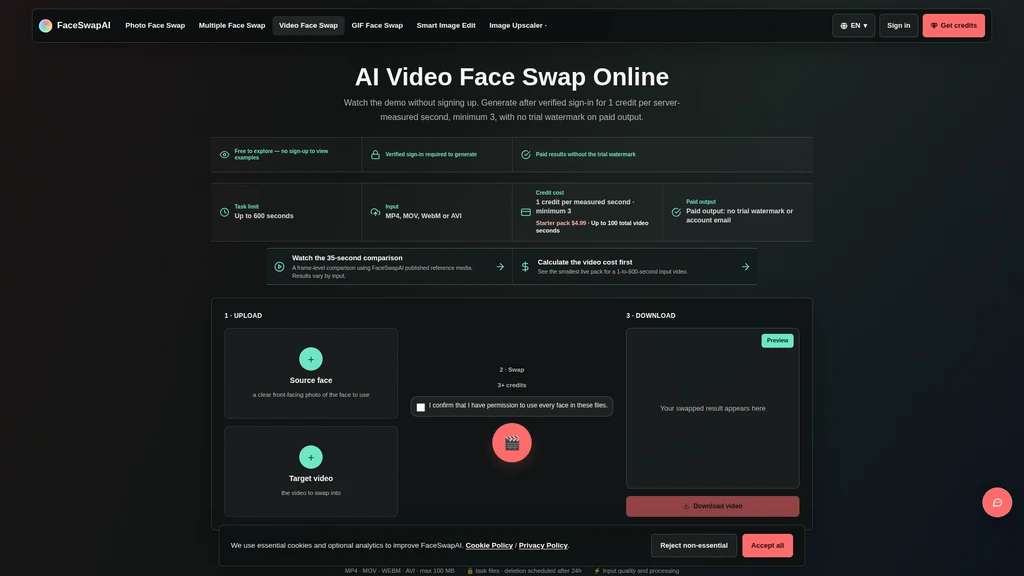The height and width of the screenshot is (576, 1024).
Task: Click 'Up to 600 seconds' text
Action: [x=264, y=216]
